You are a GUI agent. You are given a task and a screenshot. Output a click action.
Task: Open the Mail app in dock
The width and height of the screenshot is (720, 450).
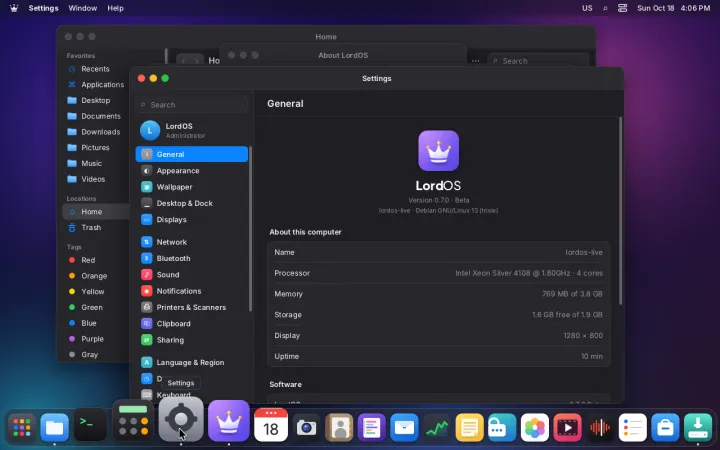click(x=405, y=428)
